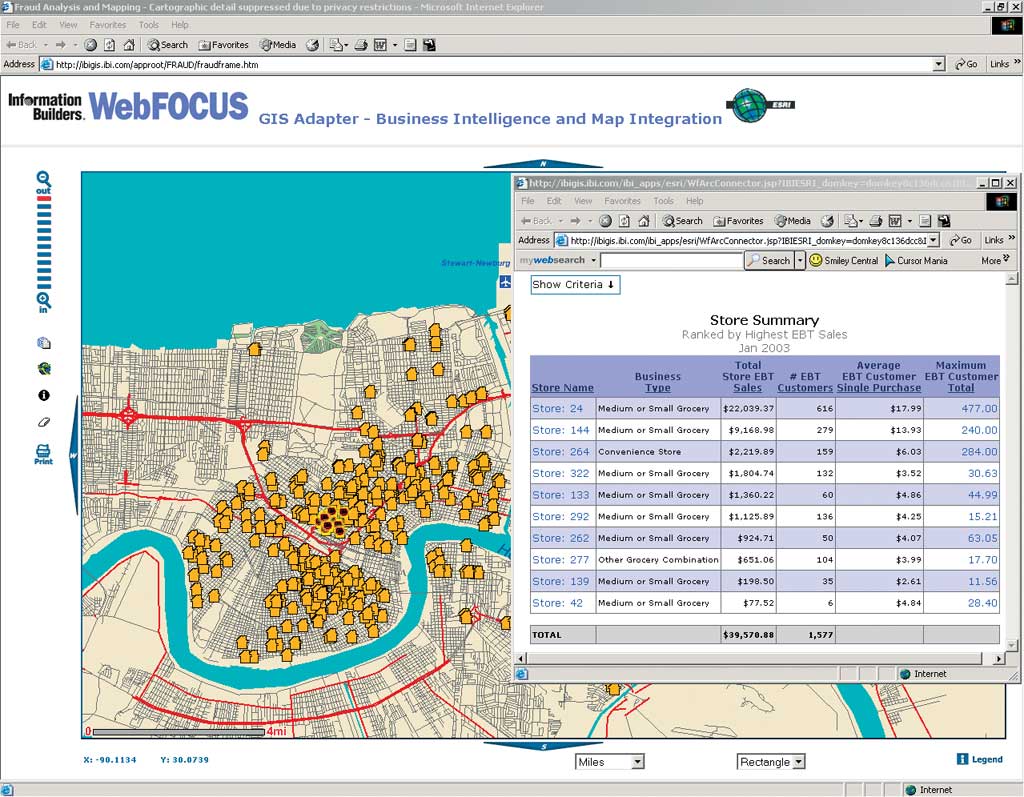Open the Store: 24 link

click(x=557, y=408)
